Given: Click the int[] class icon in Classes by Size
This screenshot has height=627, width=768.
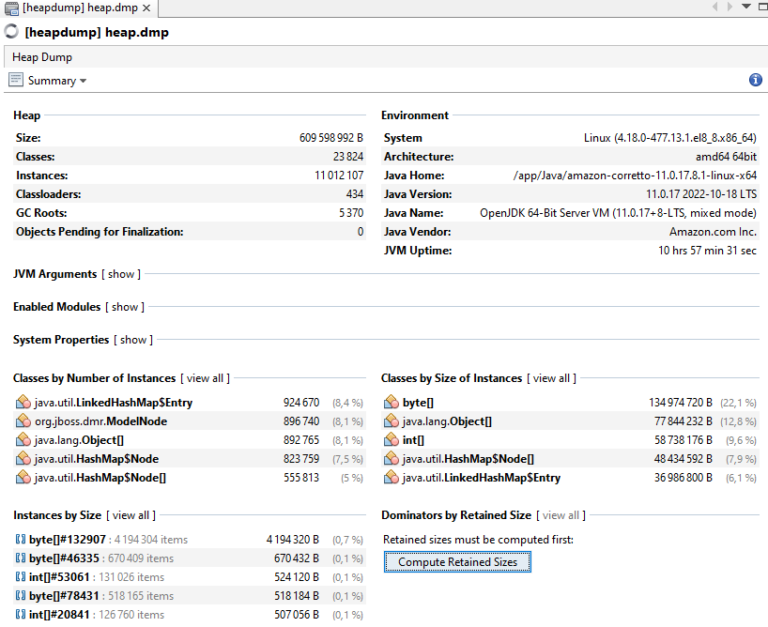Looking at the screenshot, I should click(390, 440).
